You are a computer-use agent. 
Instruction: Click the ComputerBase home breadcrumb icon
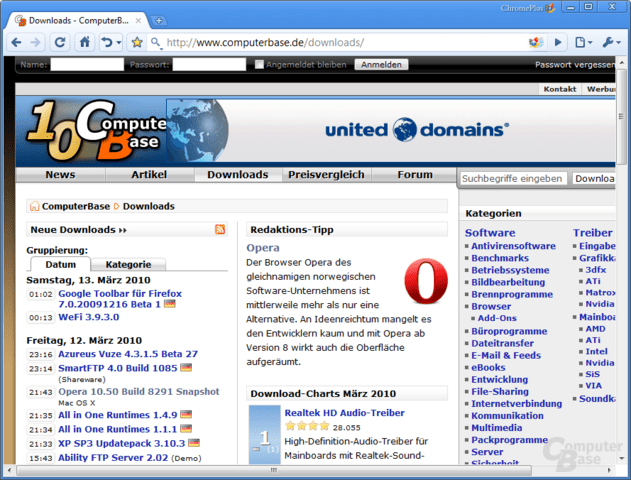pos(35,206)
